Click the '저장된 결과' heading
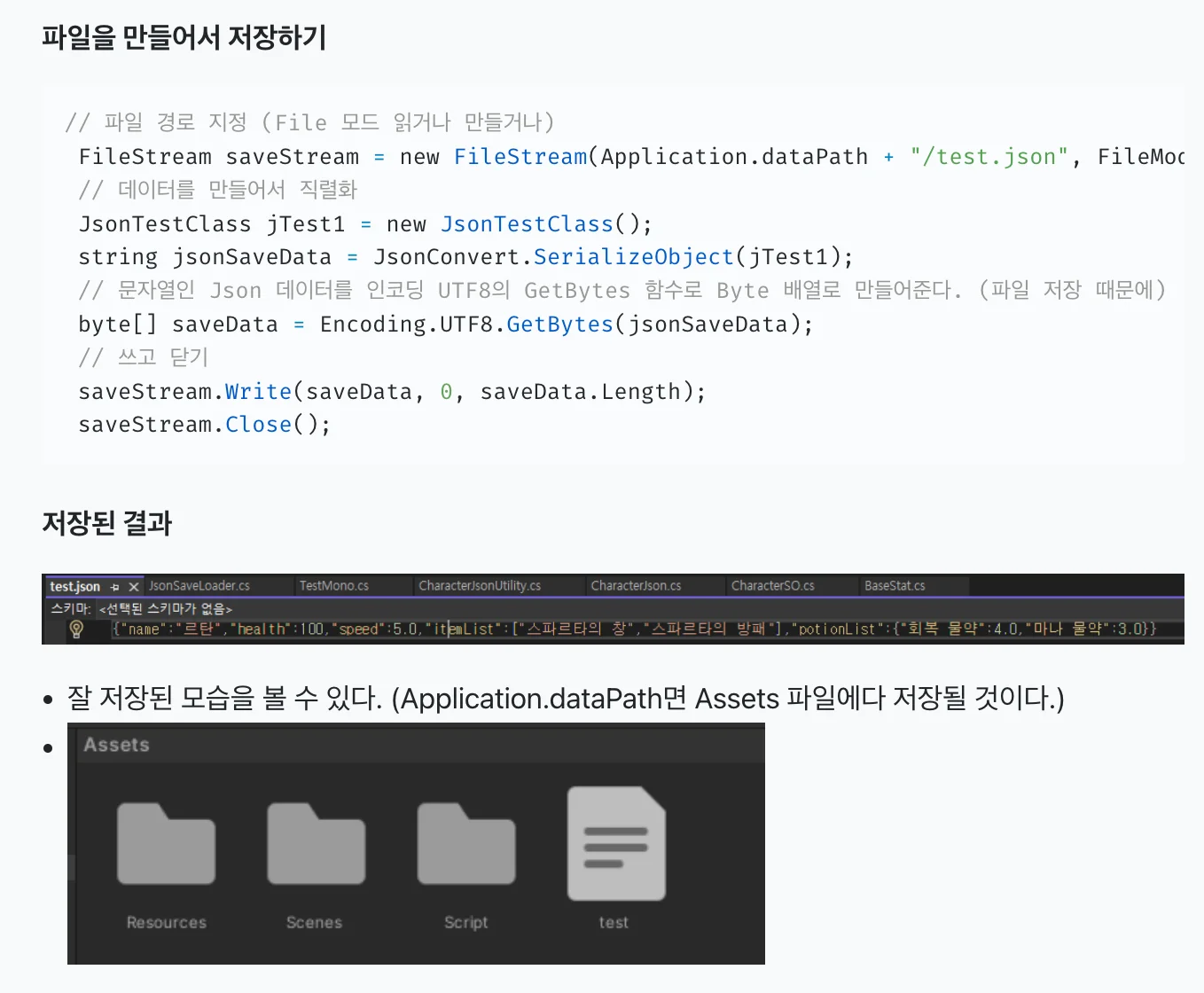The width and height of the screenshot is (1204, 993). pyautogui.click(x=106, y=523)
